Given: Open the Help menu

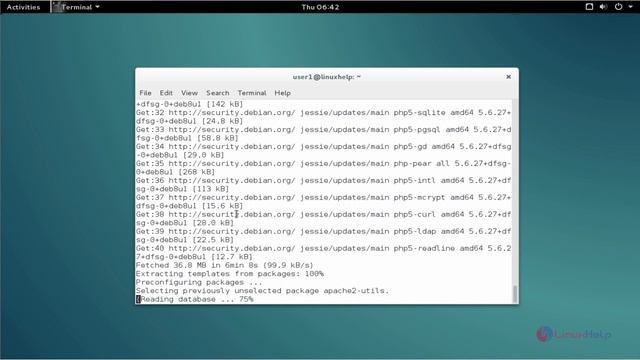Looking at the screenshot, I should (x=282, y=93).
